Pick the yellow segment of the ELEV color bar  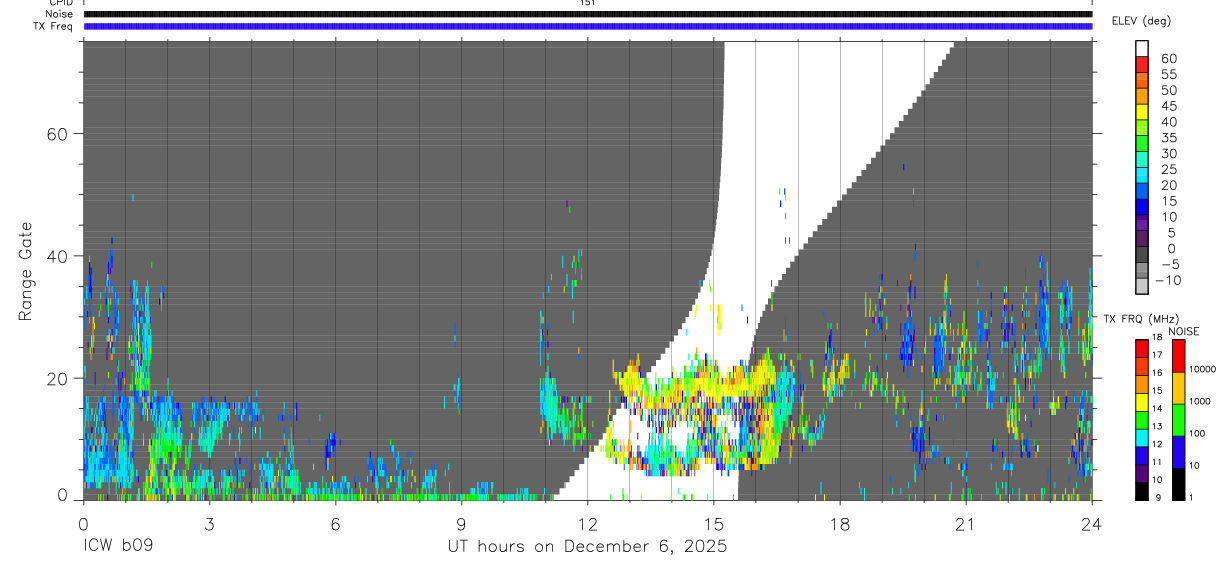[1142, 112]
